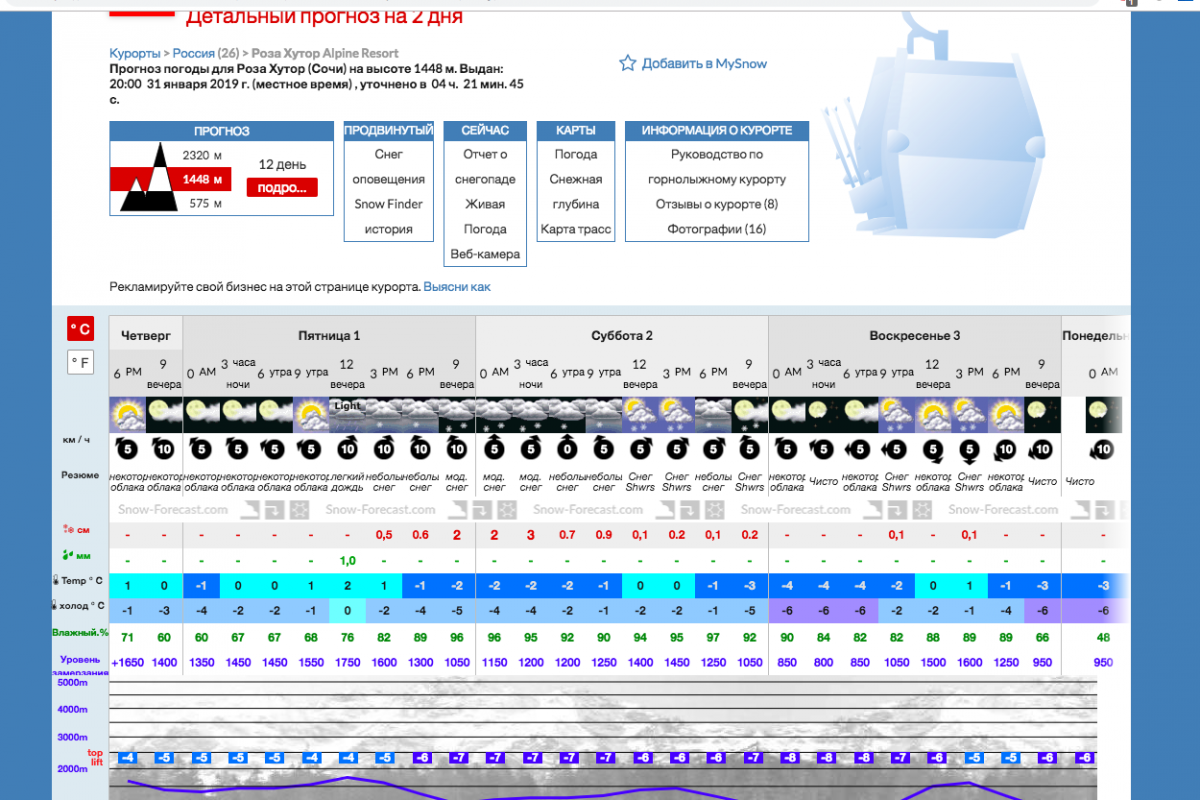Screen dimensions: 1200x800
Task: Open Снег оповещения link
Action: coord(389,167)
